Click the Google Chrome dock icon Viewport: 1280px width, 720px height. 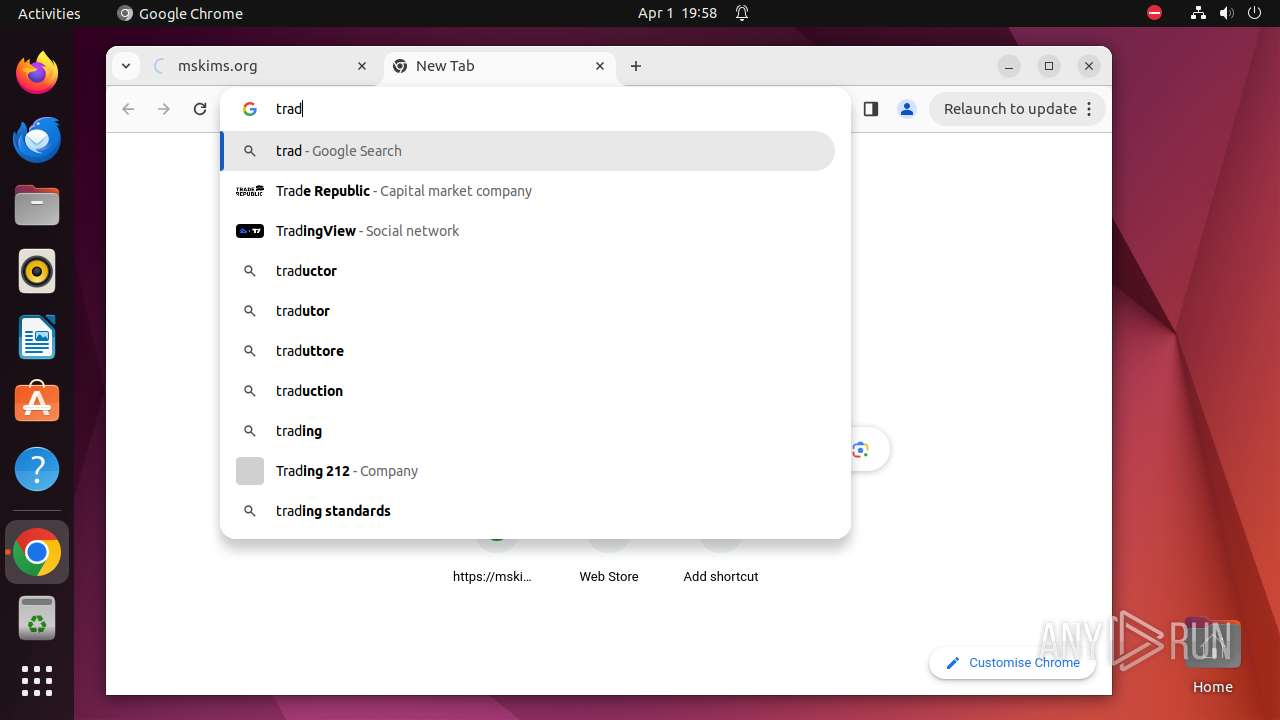(37, 552)
